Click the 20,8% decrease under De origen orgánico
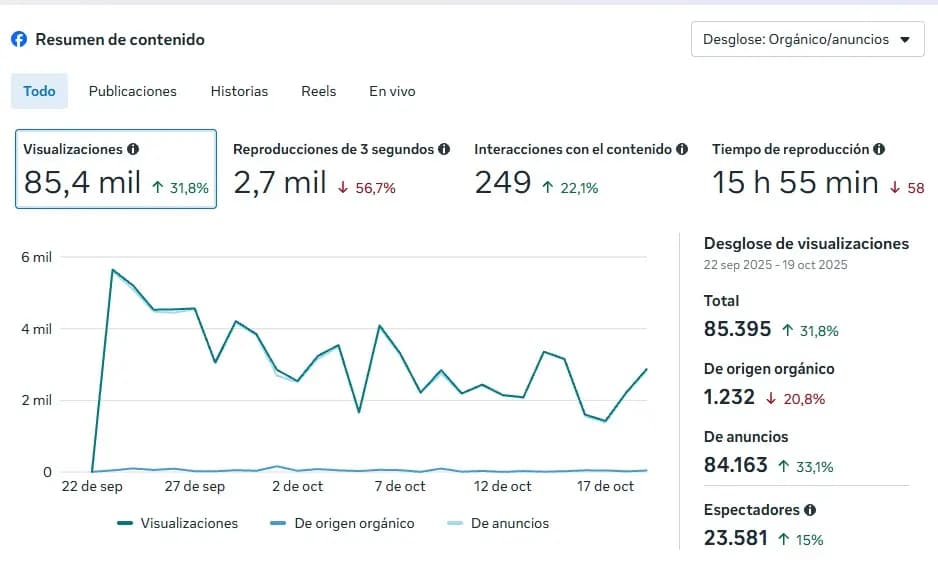Screen dimensions: 938x565 pos(796,399)
